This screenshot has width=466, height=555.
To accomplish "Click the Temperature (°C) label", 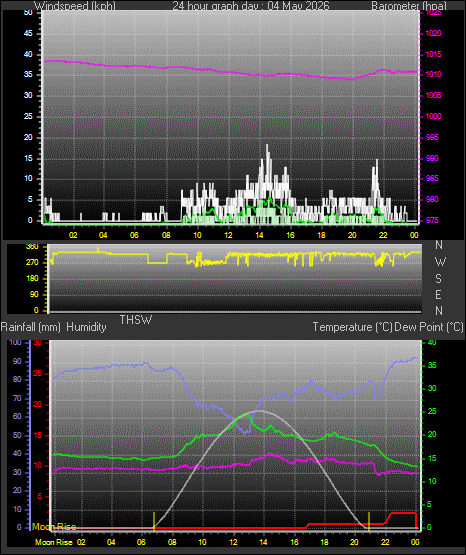I will point(352,327).
